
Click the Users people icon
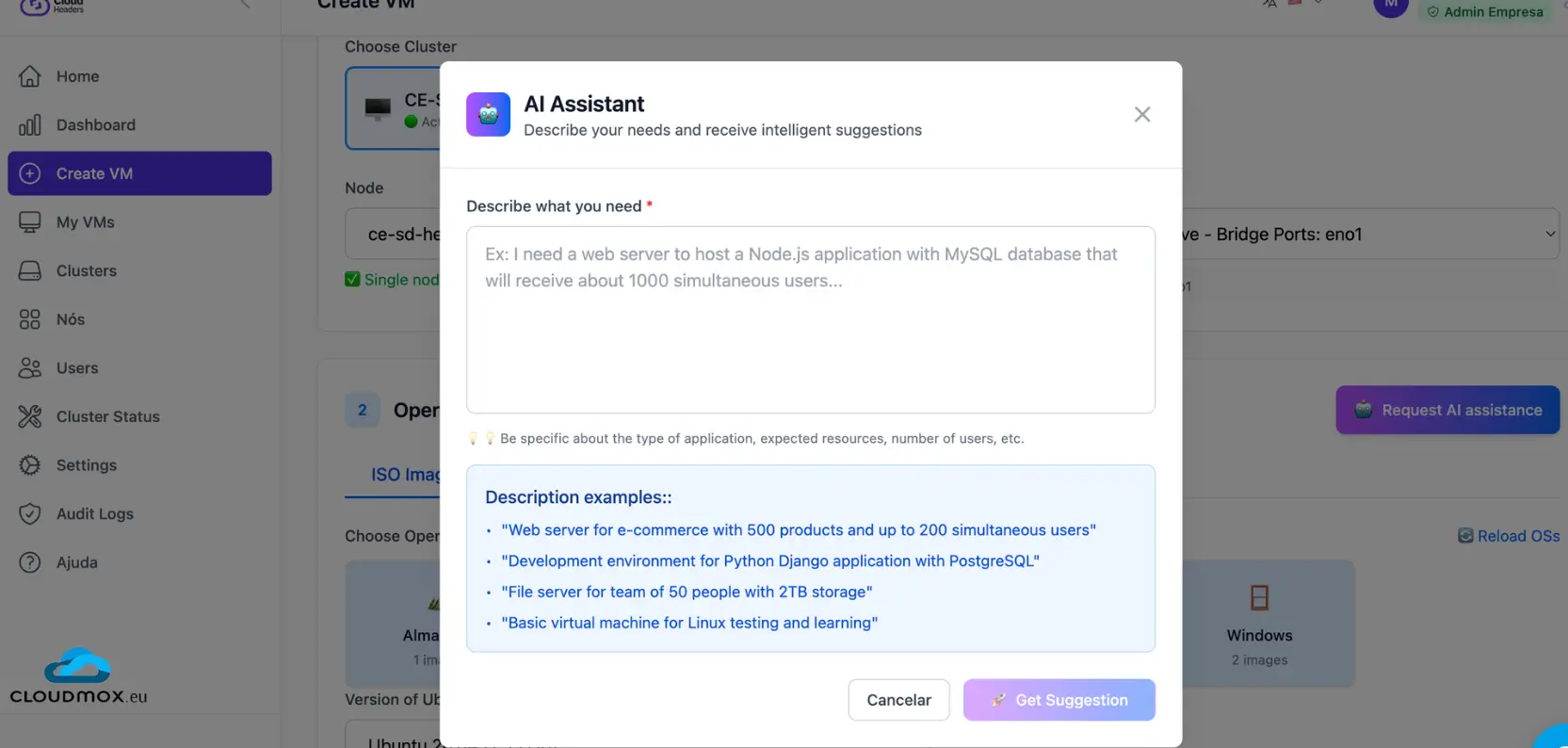click(x=30, y=368)
